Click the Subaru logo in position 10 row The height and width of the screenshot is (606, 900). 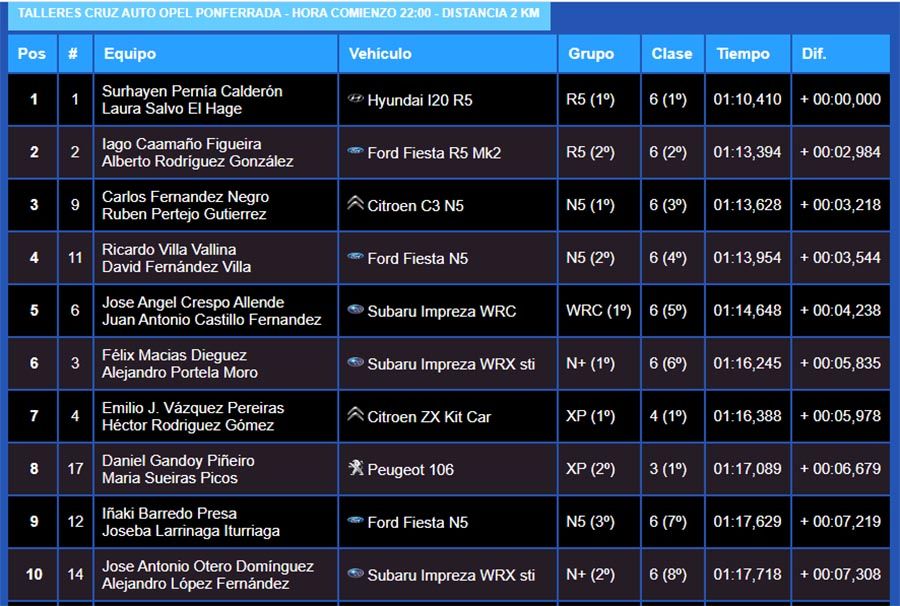point(355,574)
